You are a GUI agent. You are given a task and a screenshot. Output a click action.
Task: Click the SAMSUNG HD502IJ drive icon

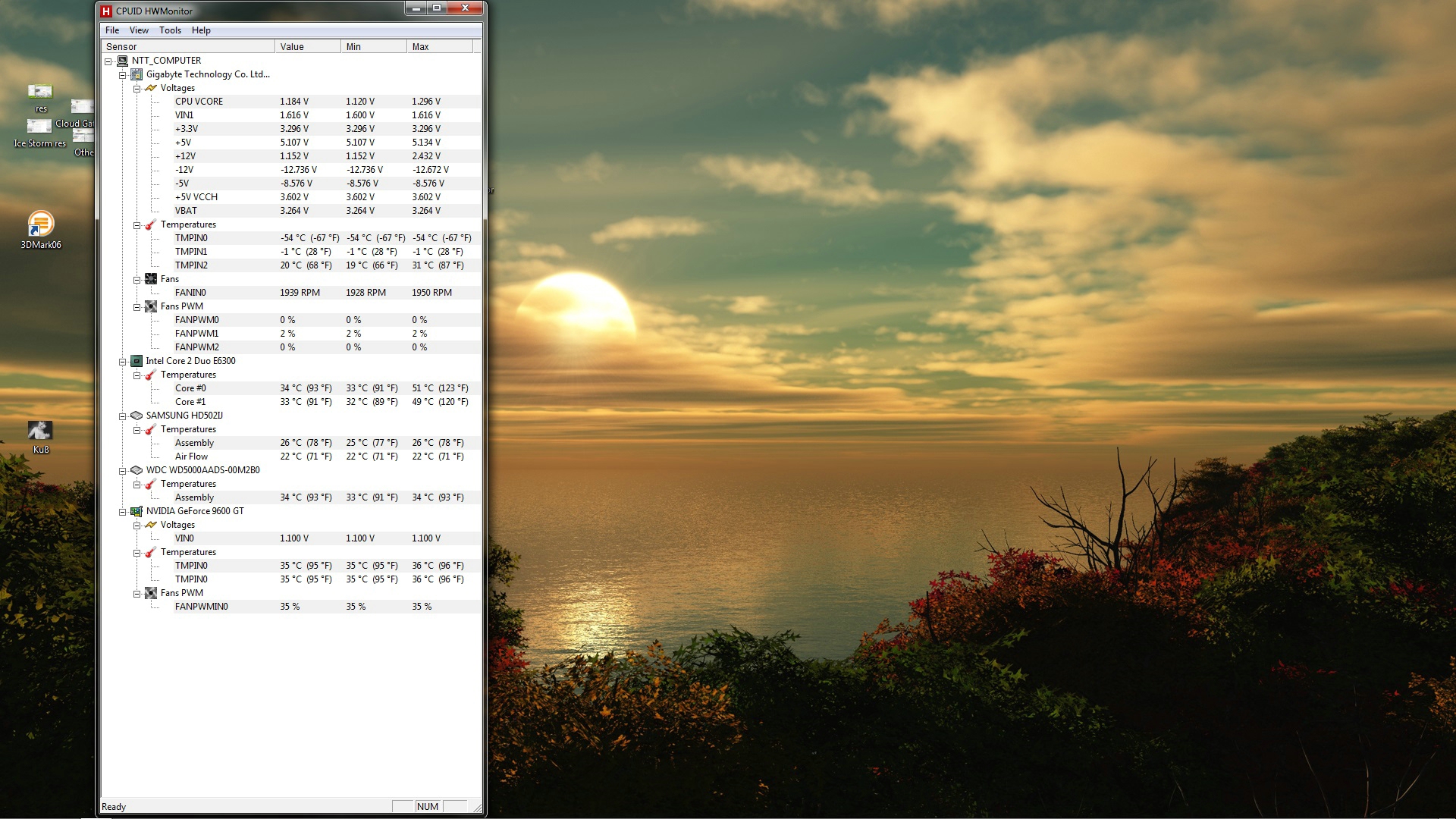(136, 416)
